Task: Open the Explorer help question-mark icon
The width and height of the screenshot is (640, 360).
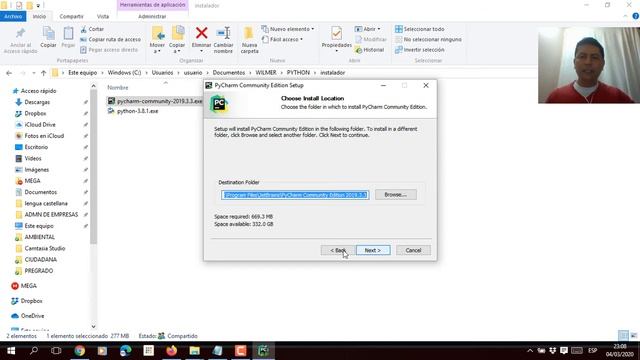Action: tap(635, 16)
